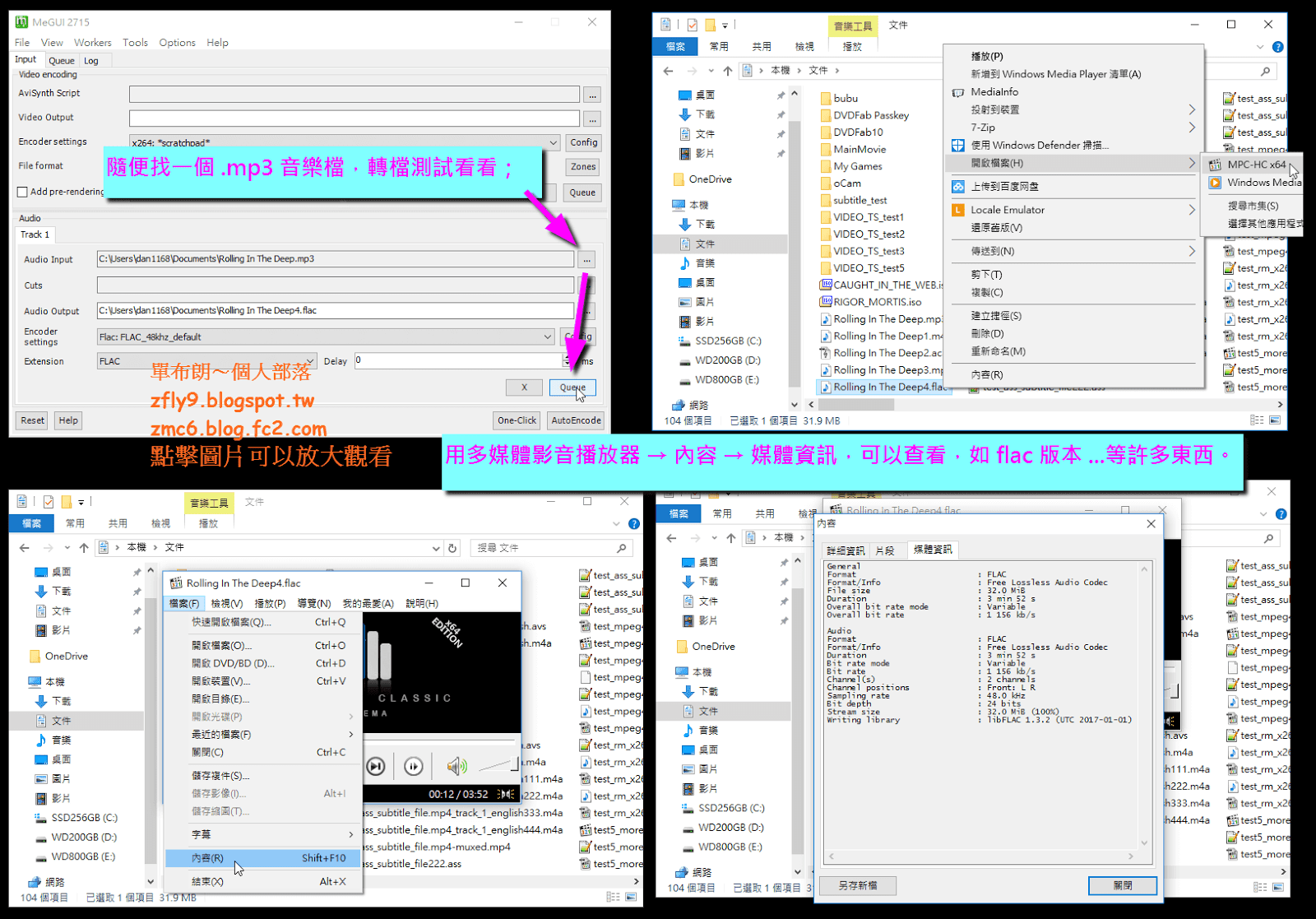
Task: Click the Rolling In The Deep.mp3 file row
Action: coord(882,319)
